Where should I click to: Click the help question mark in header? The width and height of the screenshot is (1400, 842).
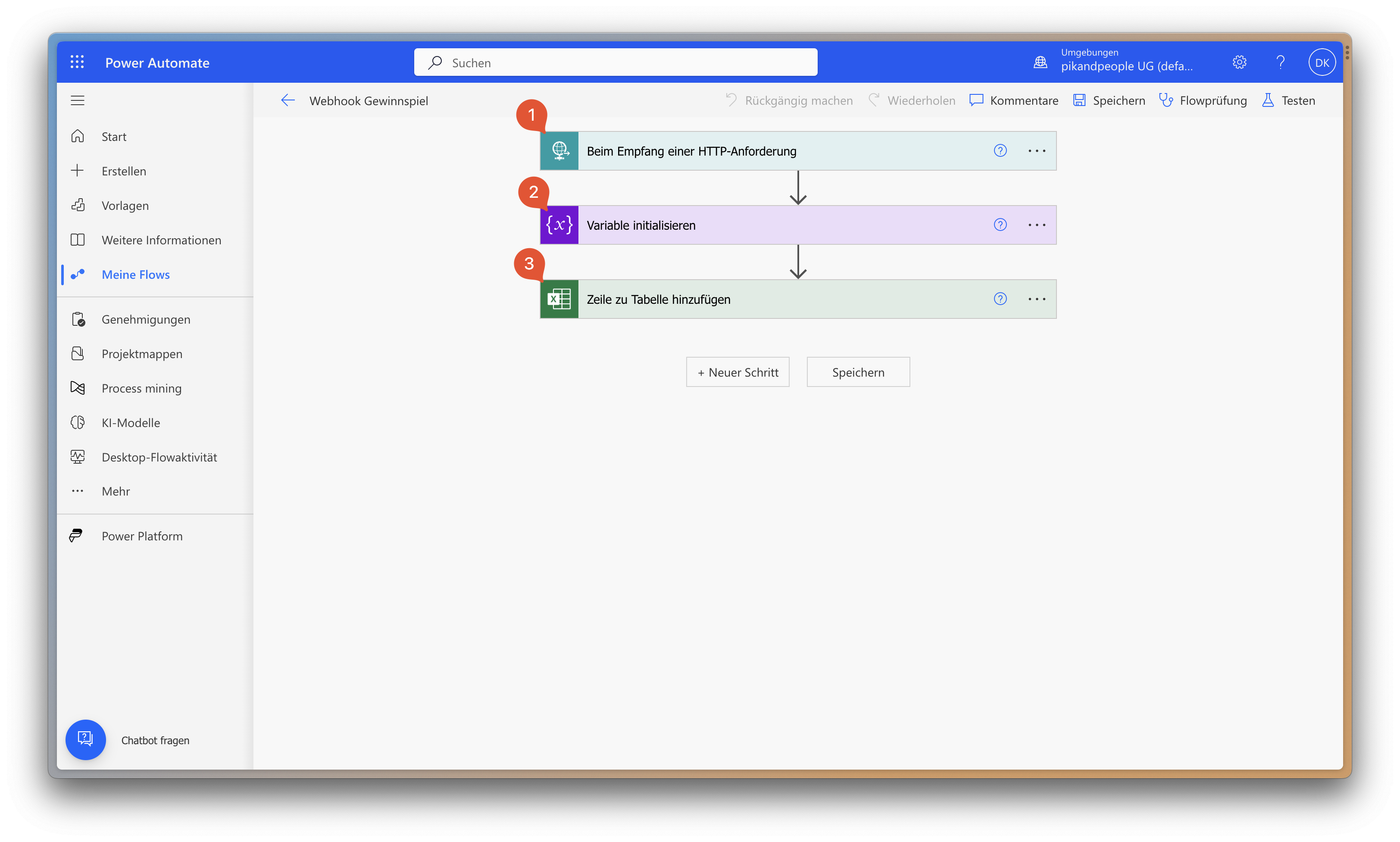tap(1280, 62)
